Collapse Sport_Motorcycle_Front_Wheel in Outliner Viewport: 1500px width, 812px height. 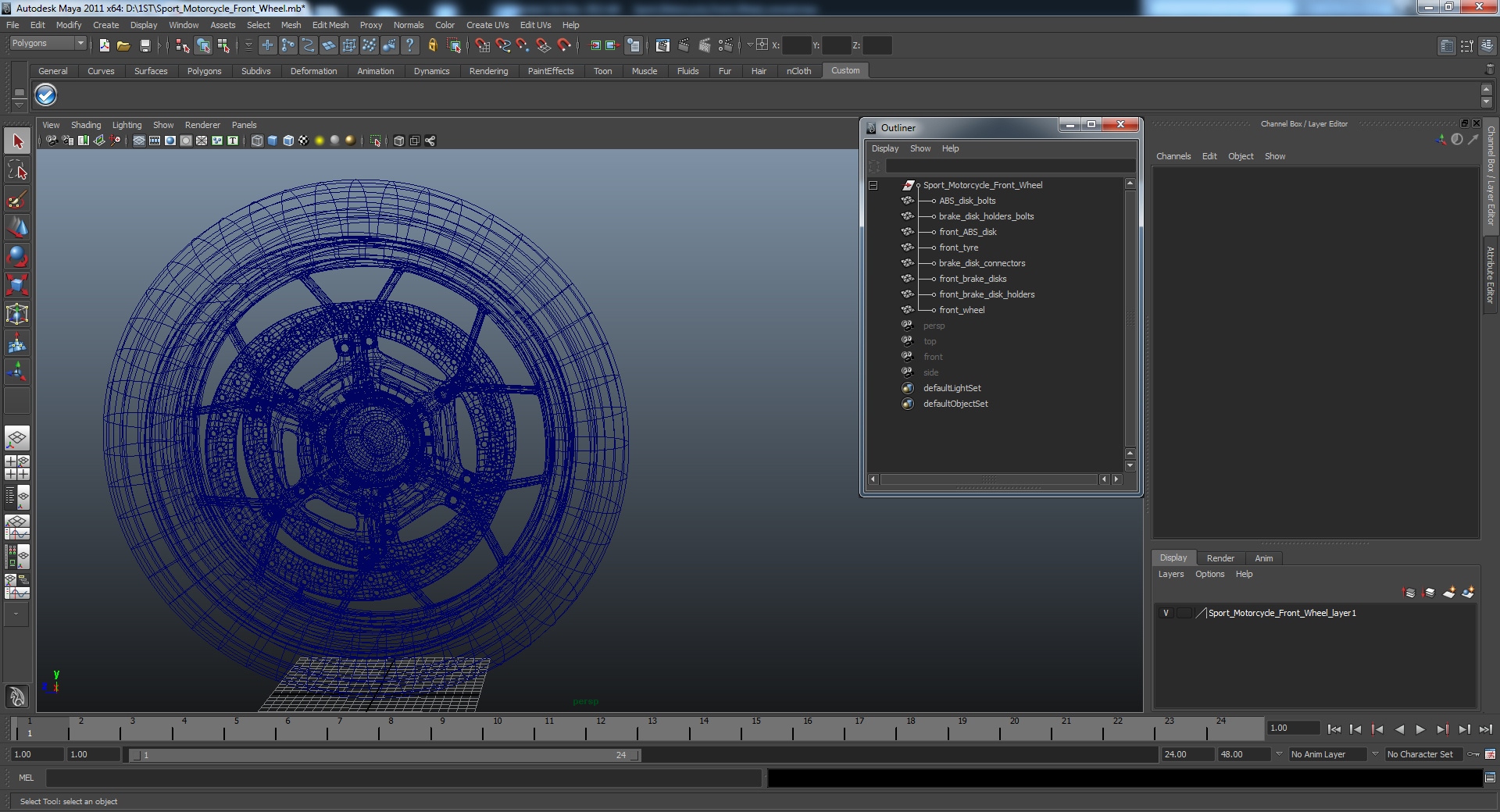tap(873, 185)
